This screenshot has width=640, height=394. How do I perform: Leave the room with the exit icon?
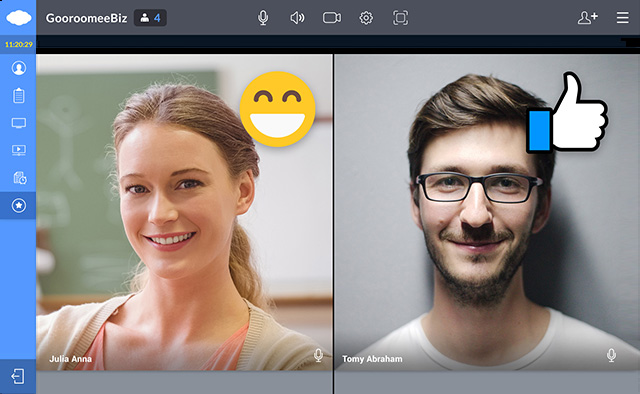18,376
